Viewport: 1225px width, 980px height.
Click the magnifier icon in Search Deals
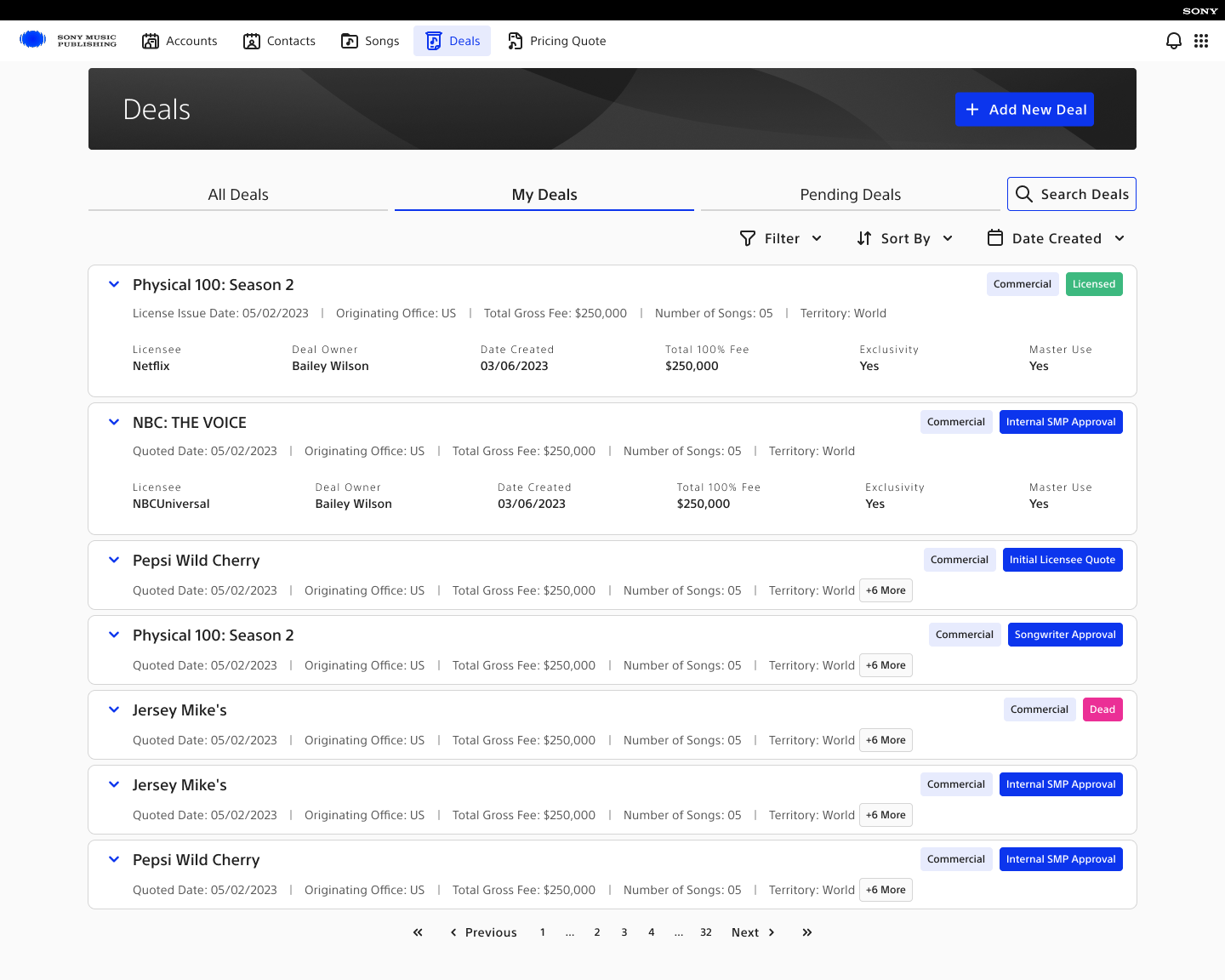[x=1024, y=194]
